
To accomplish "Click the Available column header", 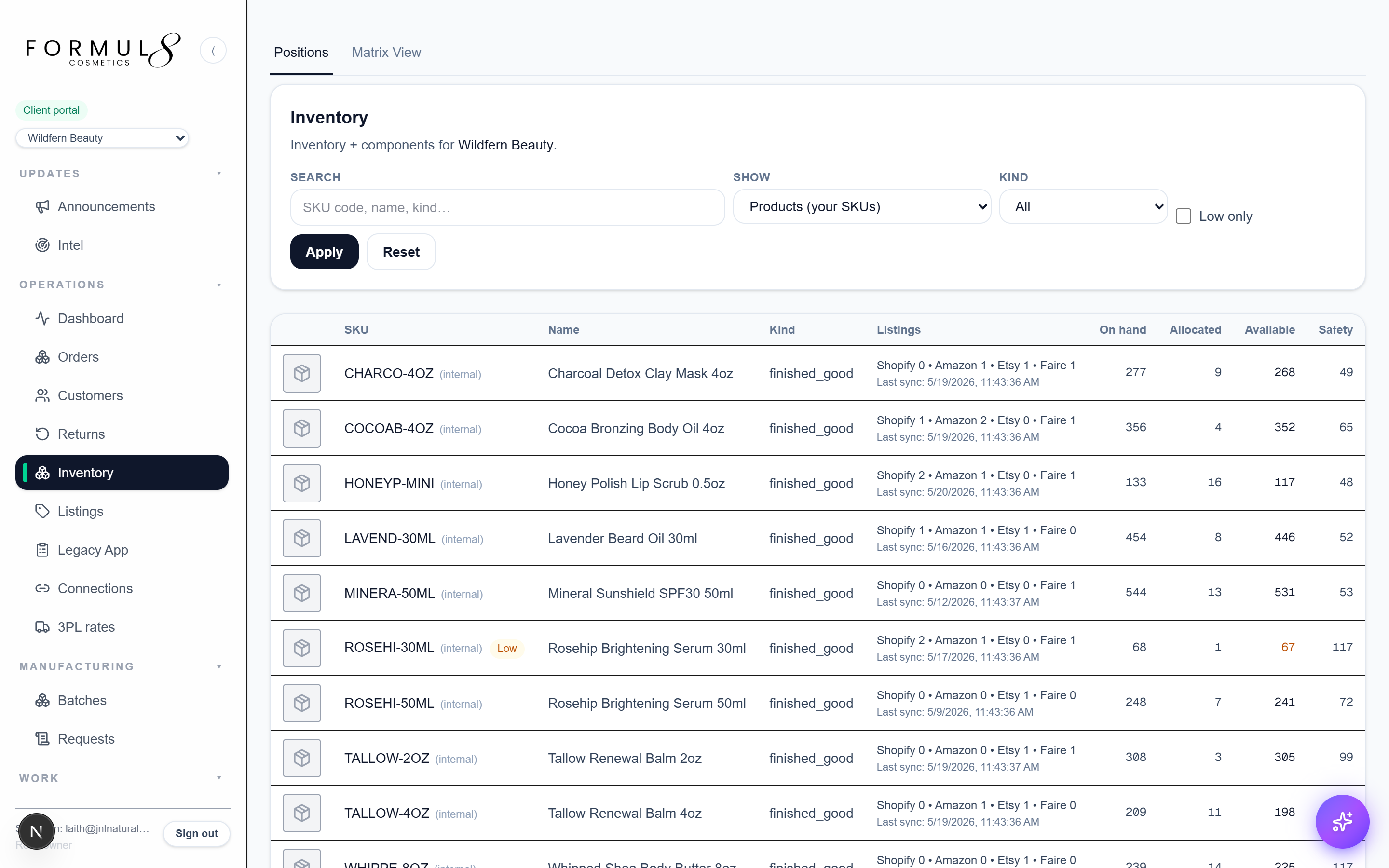I will tap(1269, 329).
